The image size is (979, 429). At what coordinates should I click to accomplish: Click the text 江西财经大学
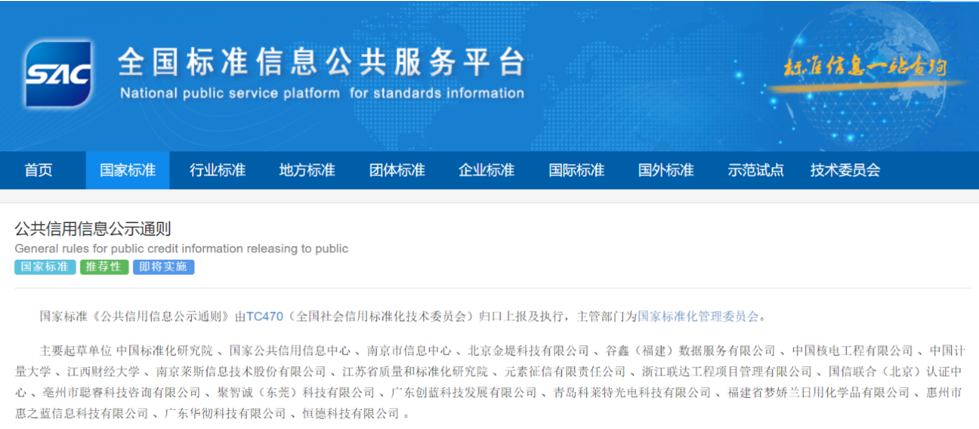104,372
